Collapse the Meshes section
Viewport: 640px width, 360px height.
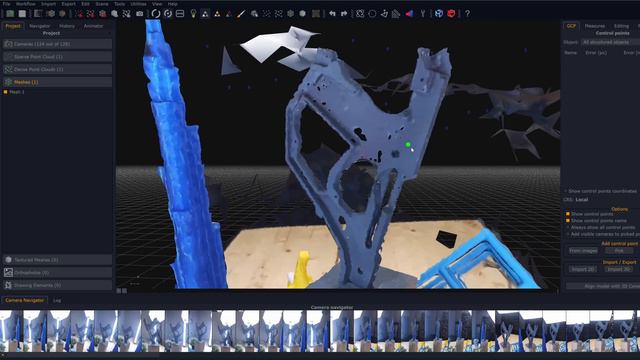pos(57,82)
